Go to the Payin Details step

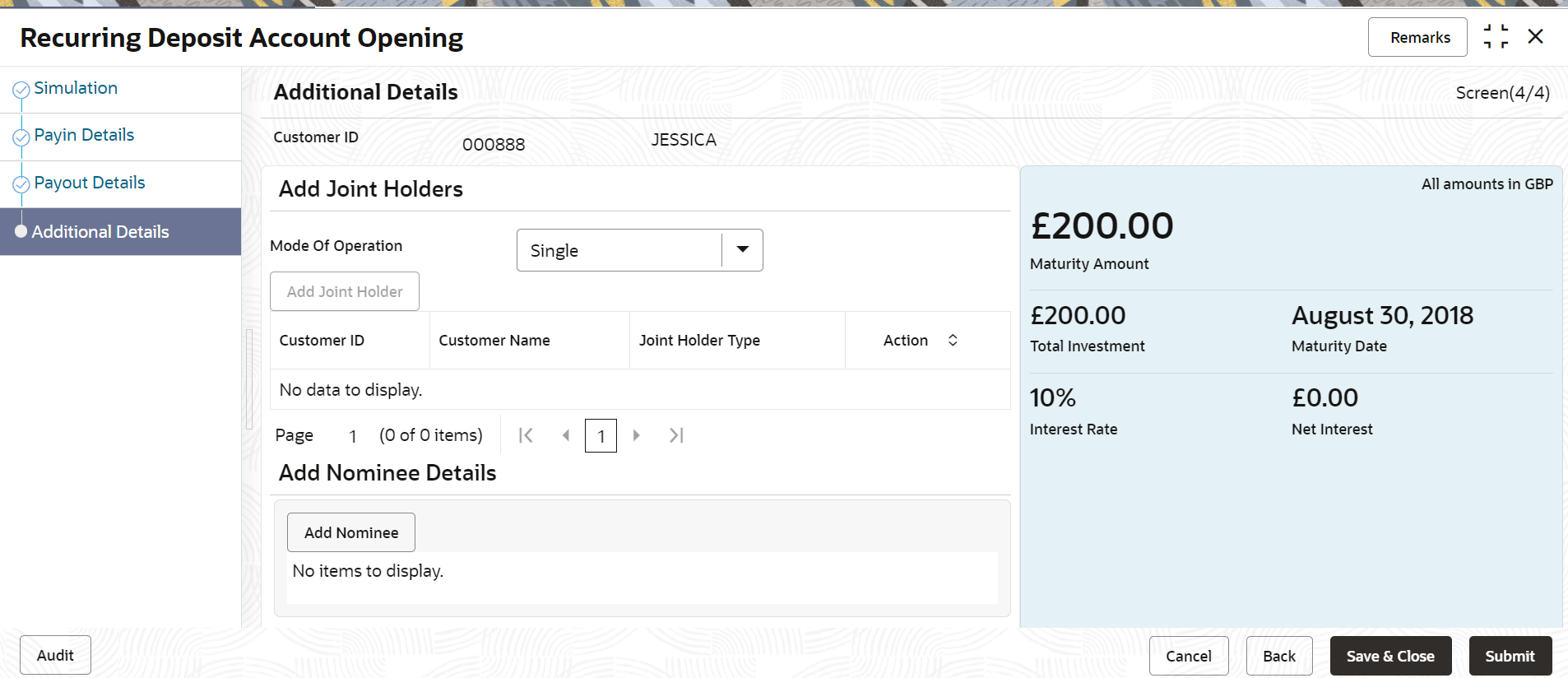click(84, 135)
